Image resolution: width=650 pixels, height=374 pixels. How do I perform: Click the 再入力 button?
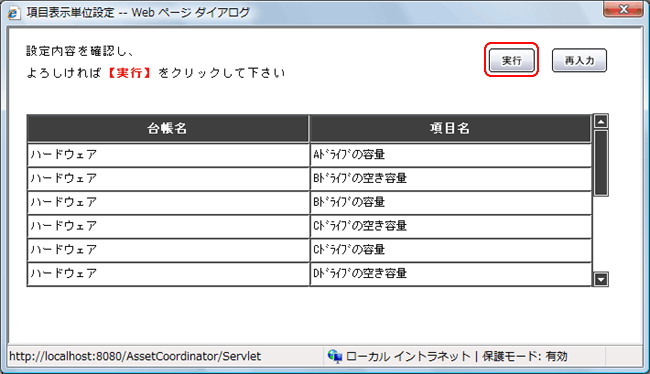[x=579, y=60]
